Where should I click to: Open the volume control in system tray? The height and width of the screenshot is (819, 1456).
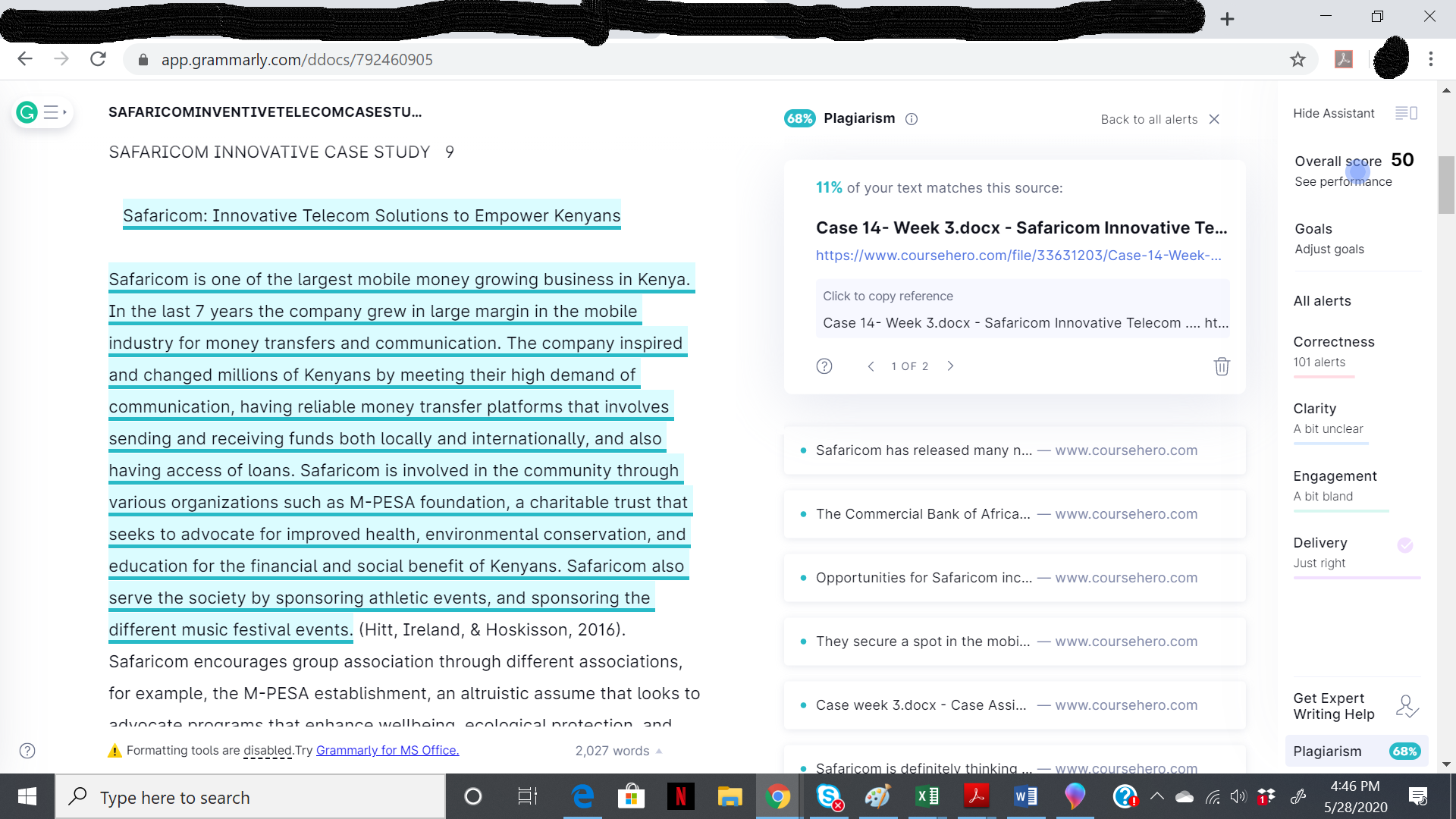[x=1238, y=796]
